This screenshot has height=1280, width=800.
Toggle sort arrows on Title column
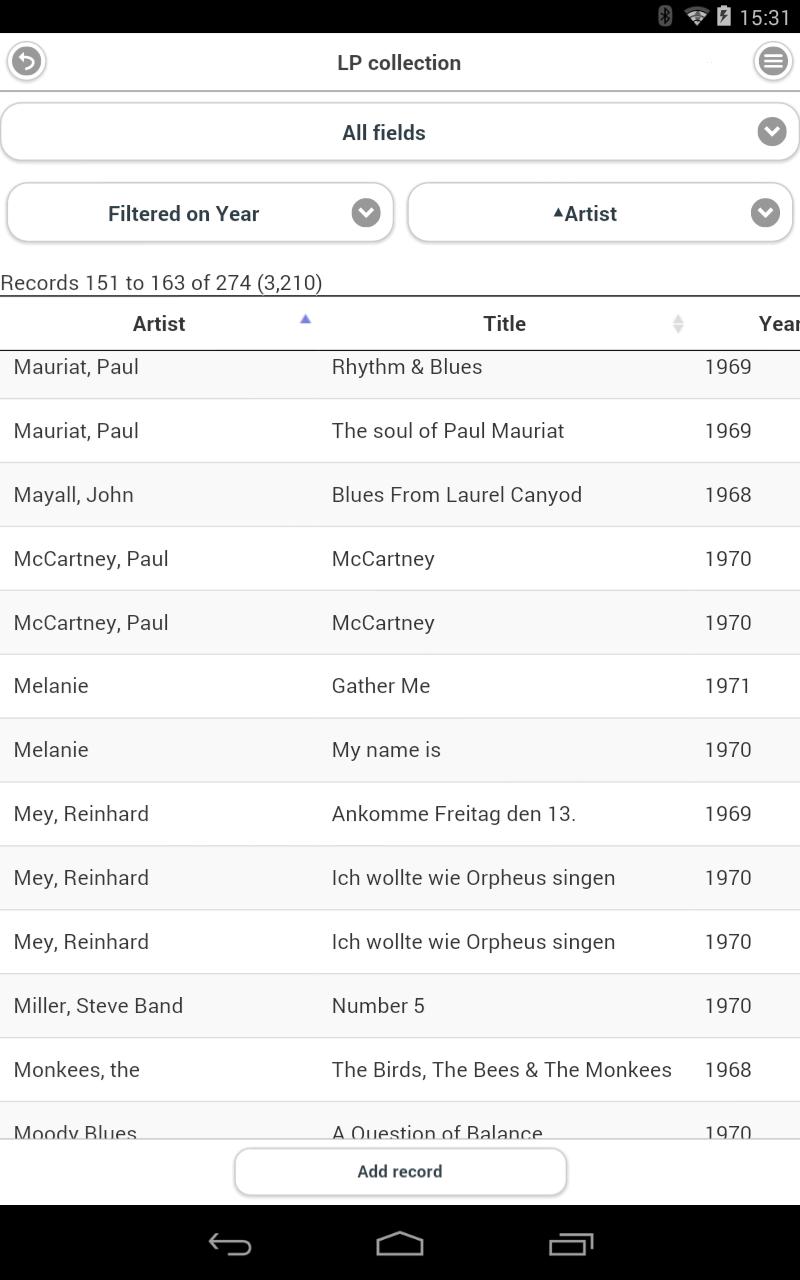(x=678, y=323)
